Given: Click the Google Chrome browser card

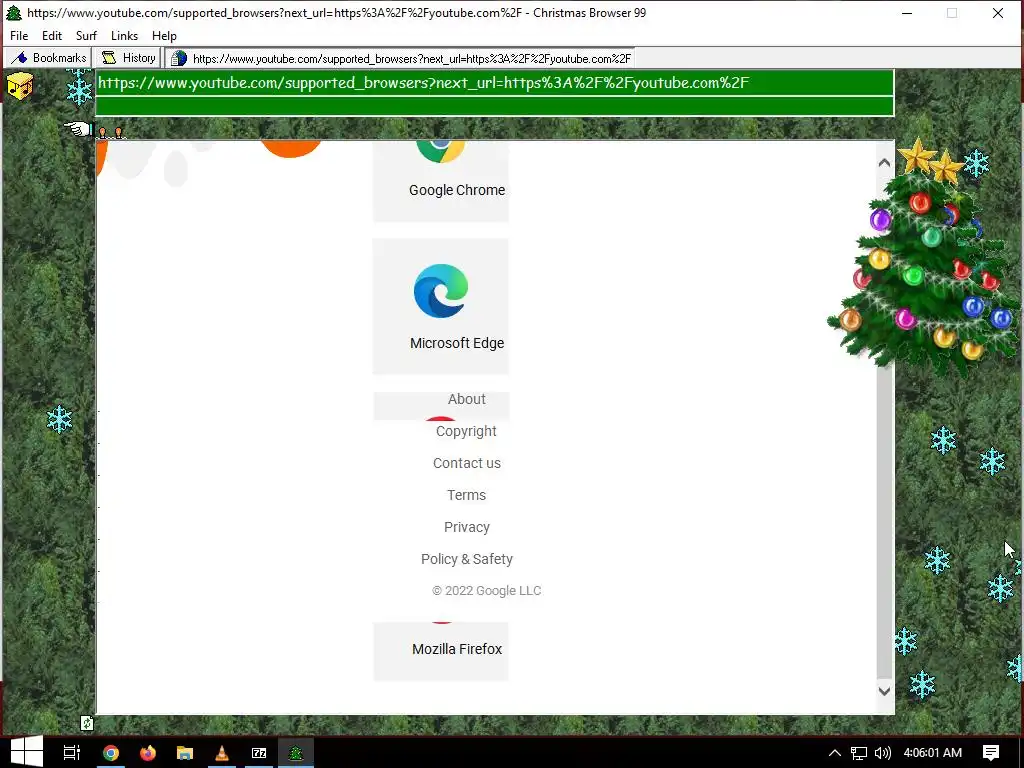Looking at the screenshot, I should coord(441,181).
